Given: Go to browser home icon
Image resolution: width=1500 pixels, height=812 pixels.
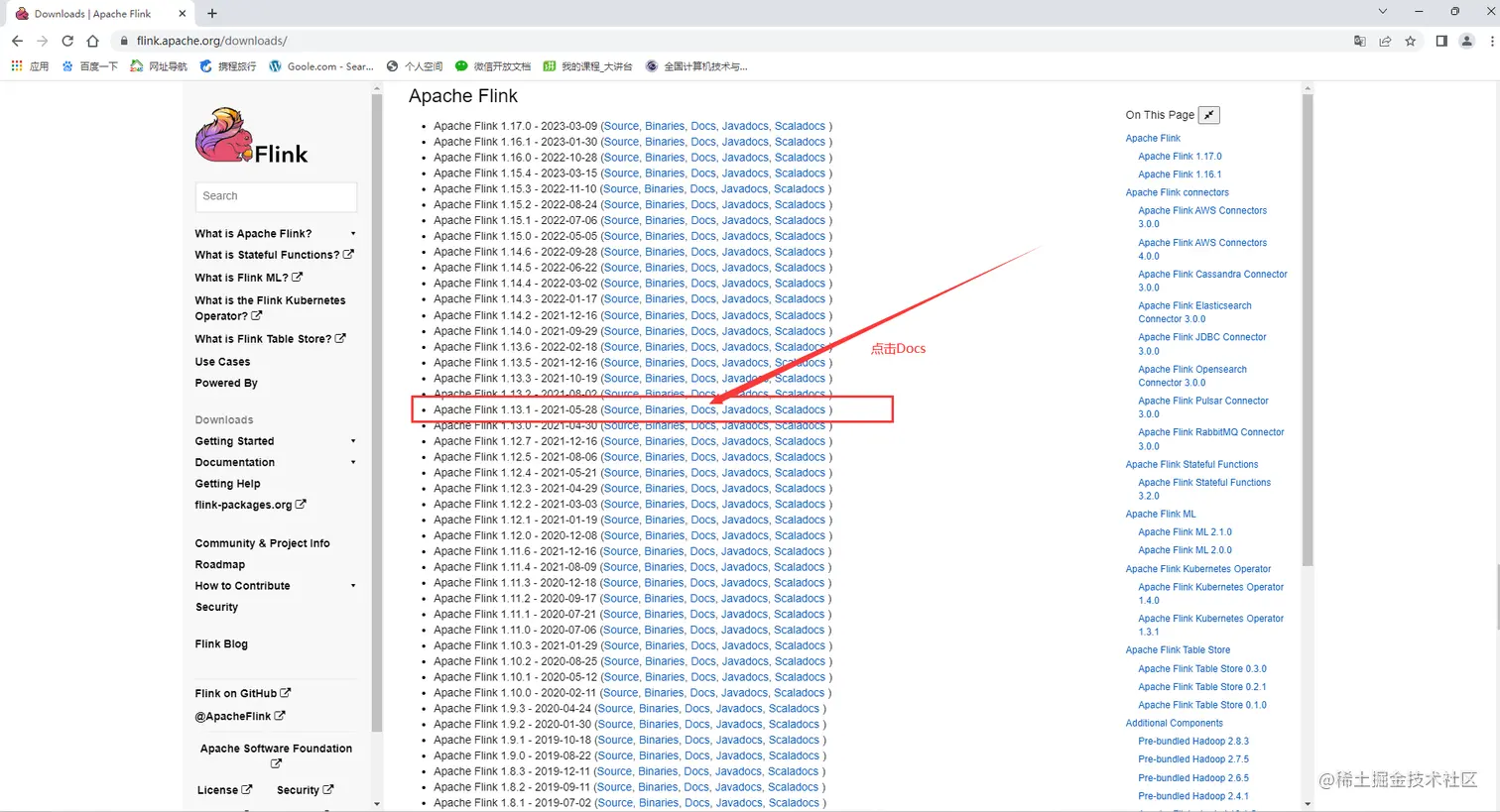Looking at the screenshot, I should 92,41.
